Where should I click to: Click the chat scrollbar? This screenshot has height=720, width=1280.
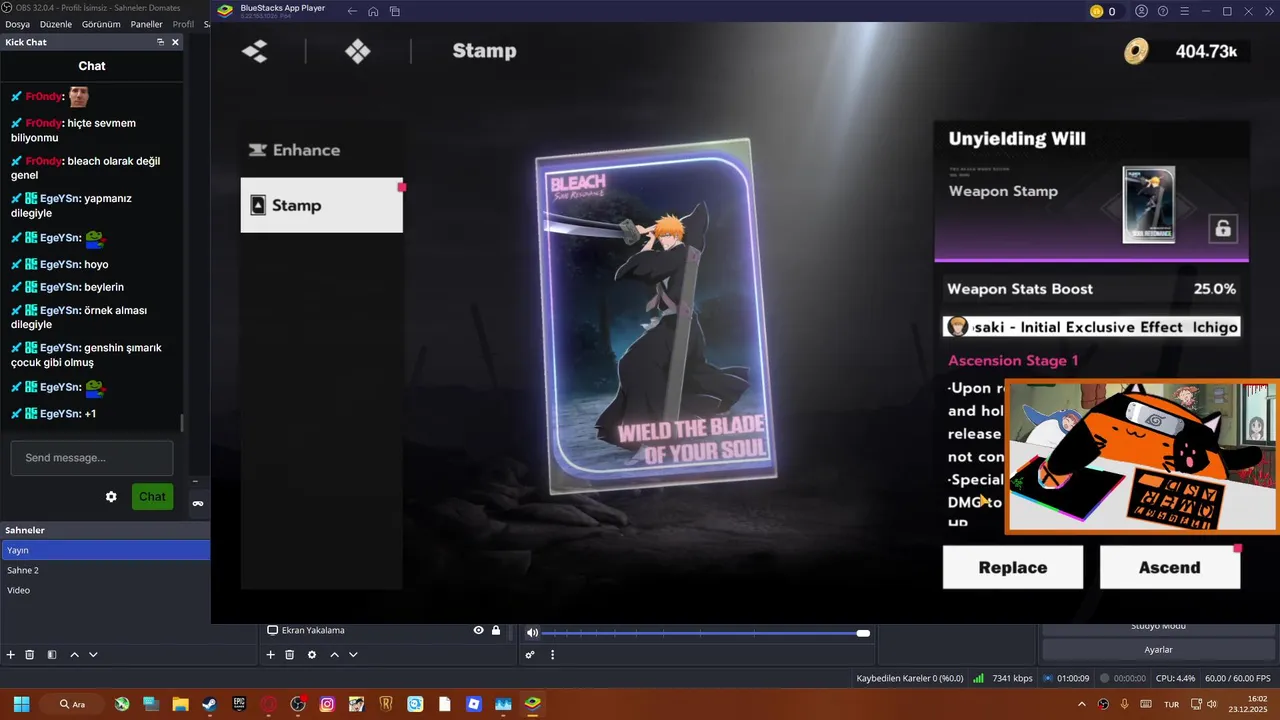[x=181, y=423]
